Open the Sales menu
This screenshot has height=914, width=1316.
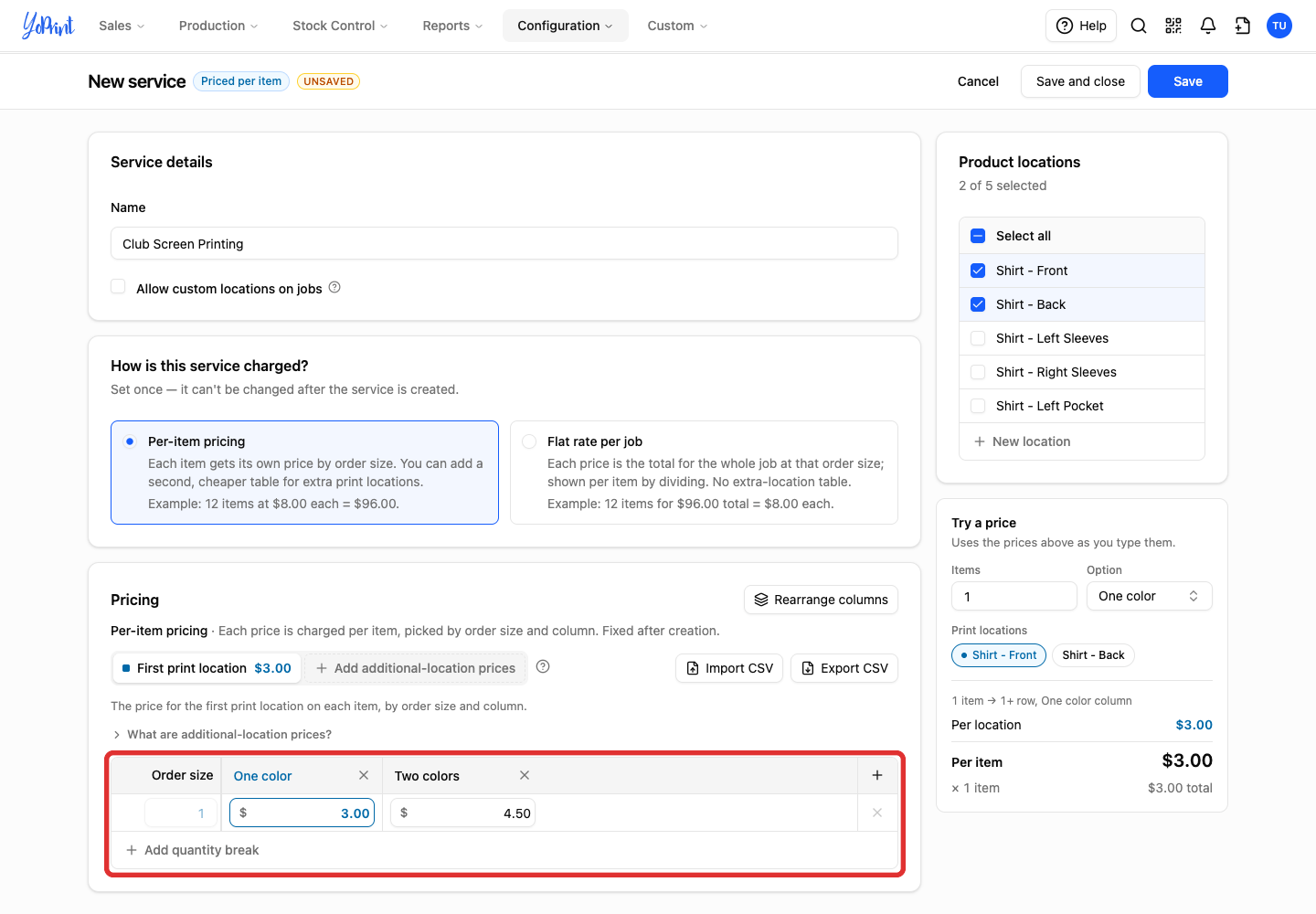[122, 26]
